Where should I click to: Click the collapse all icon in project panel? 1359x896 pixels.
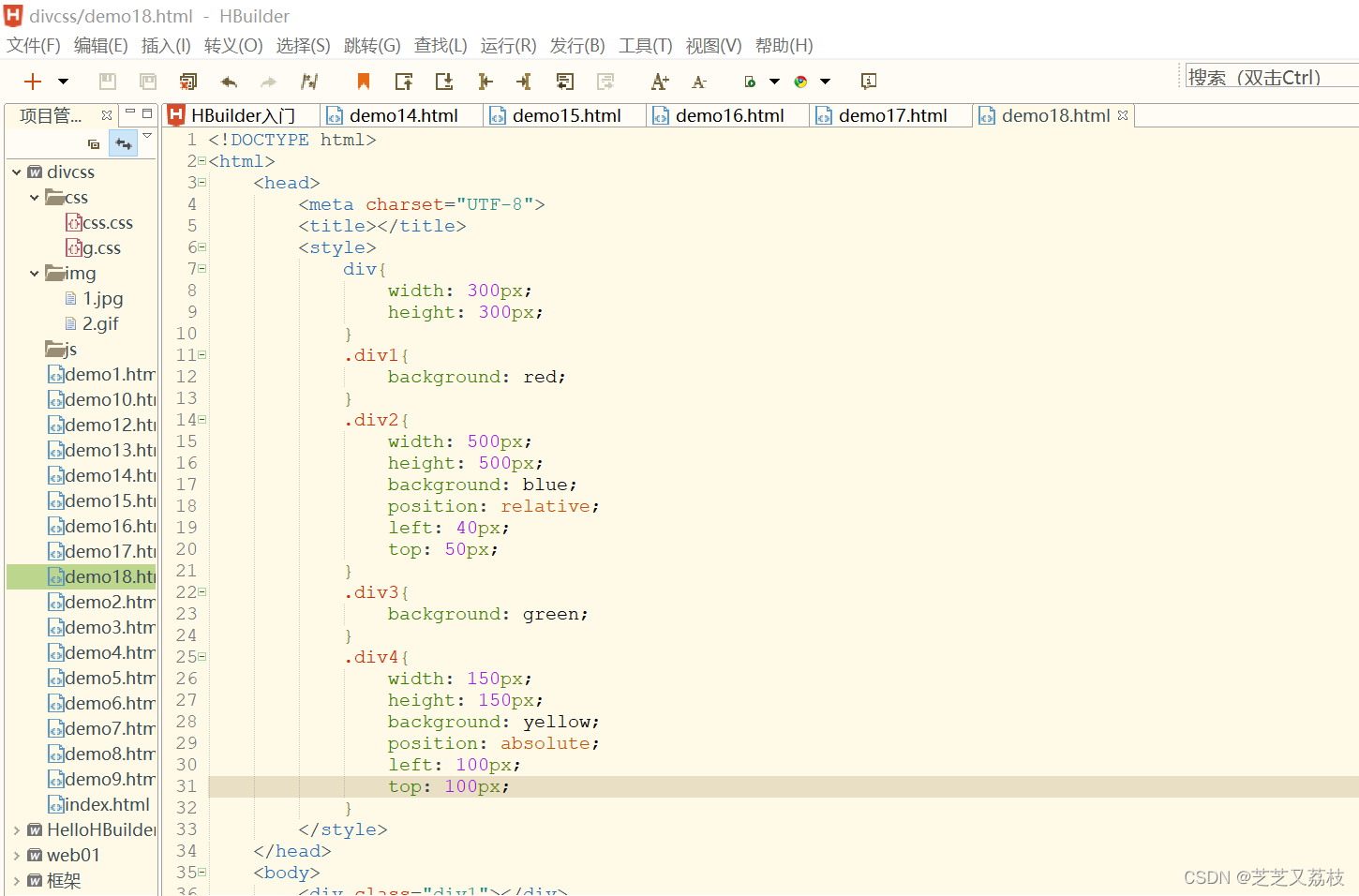[94, 144]
